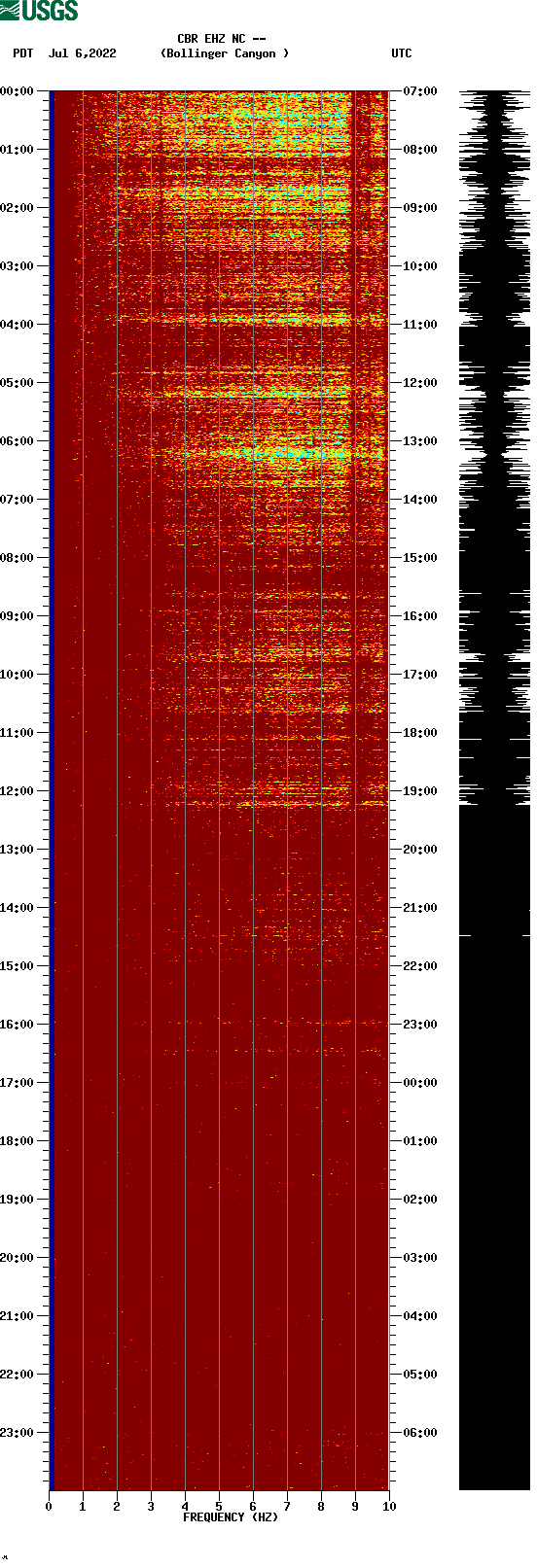Image resolution: width=537 pixels, height=1568 pixels.
Task: Click the 11:00 UTC time label
Action: (420, 324)
